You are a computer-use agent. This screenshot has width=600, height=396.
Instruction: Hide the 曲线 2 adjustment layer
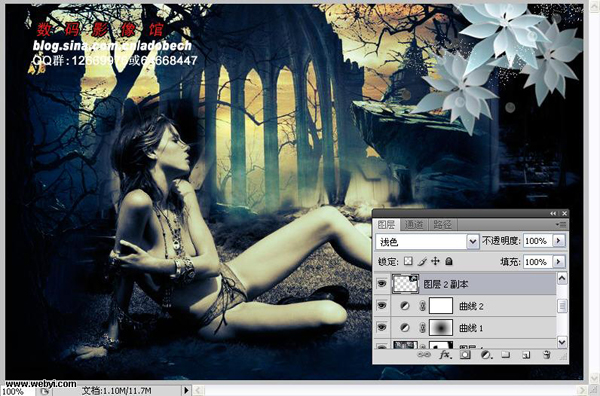(x=382, y=306)
